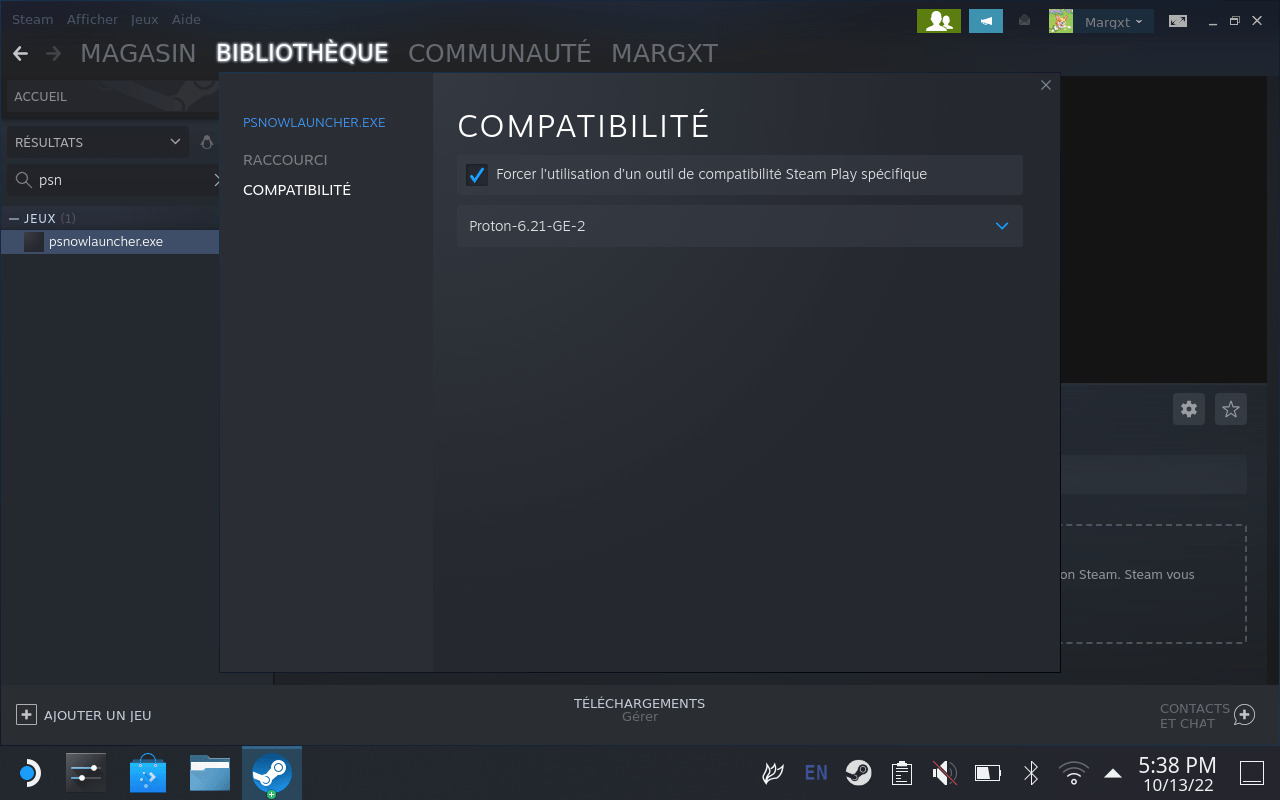Open the Afficher menu
The image size is (1280, 800).
pos(92,19)
